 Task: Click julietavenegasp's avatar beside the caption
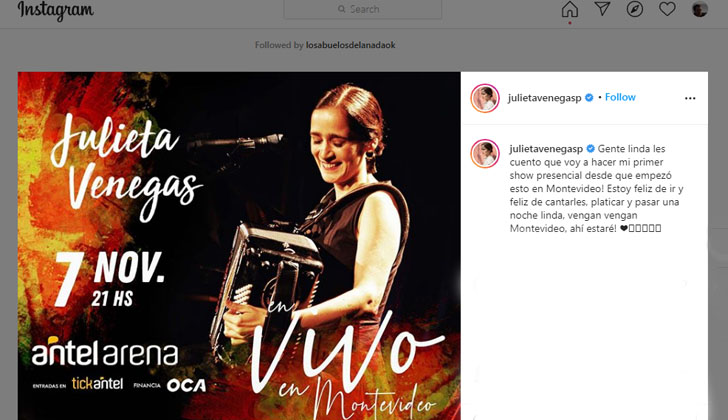pos(485,154)
